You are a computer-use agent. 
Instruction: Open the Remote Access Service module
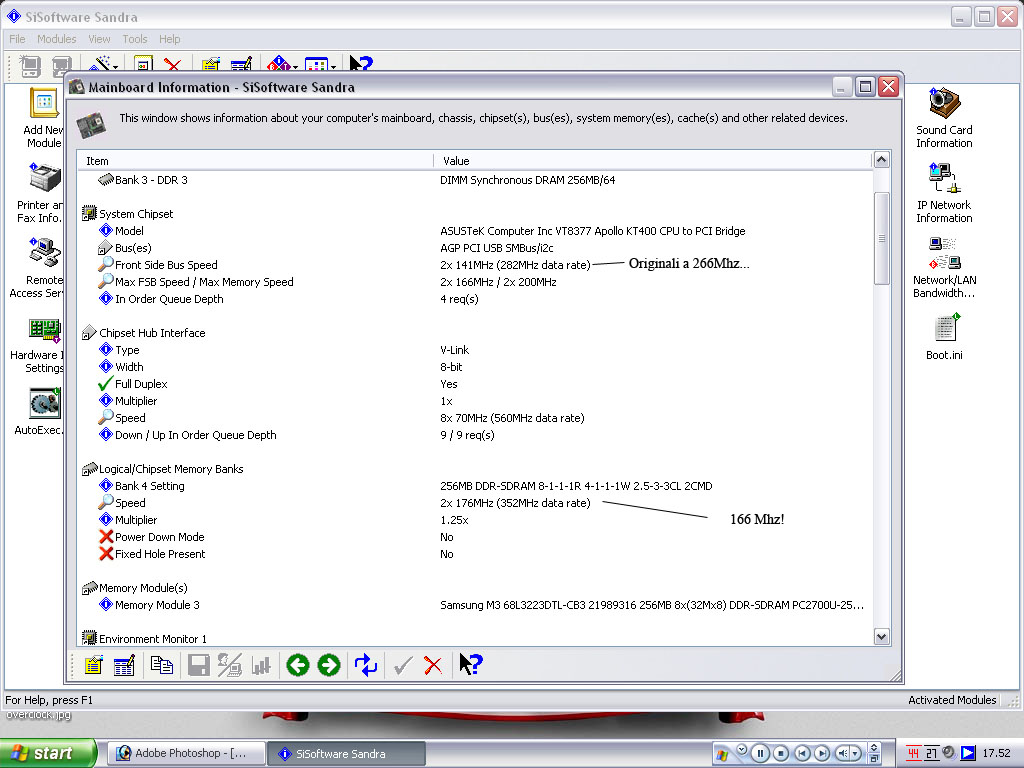tap(38, 269)
